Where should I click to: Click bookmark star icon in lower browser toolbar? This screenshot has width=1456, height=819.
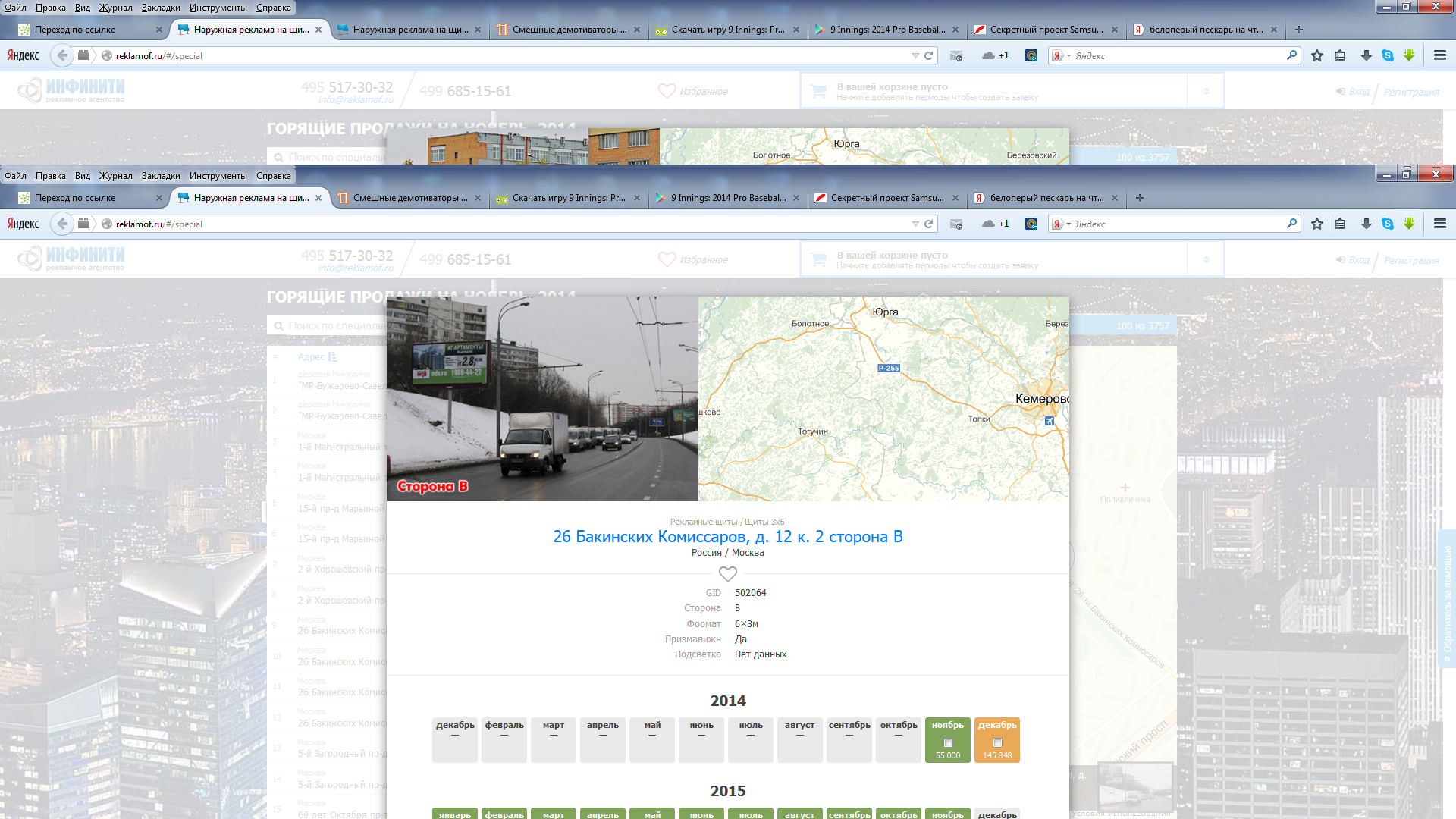(x=1317, y=224)
